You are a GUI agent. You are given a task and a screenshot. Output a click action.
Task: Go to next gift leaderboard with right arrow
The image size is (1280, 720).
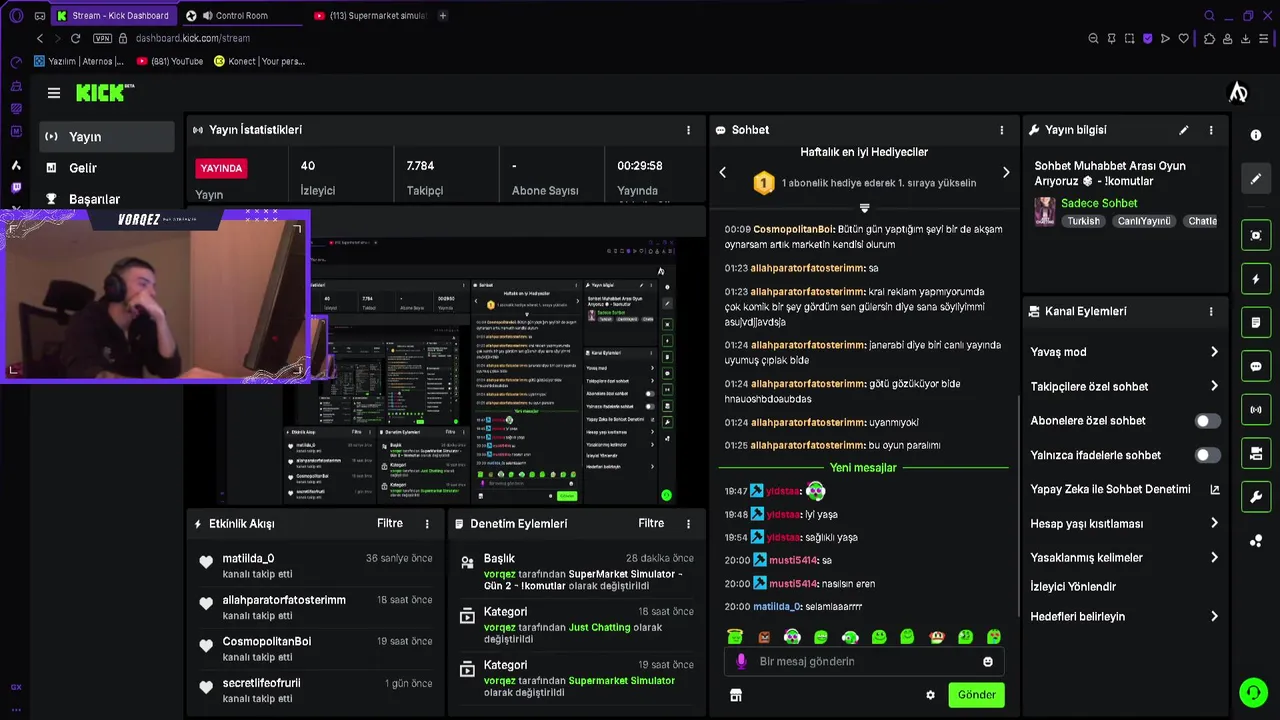click(x=1005, y=172)
